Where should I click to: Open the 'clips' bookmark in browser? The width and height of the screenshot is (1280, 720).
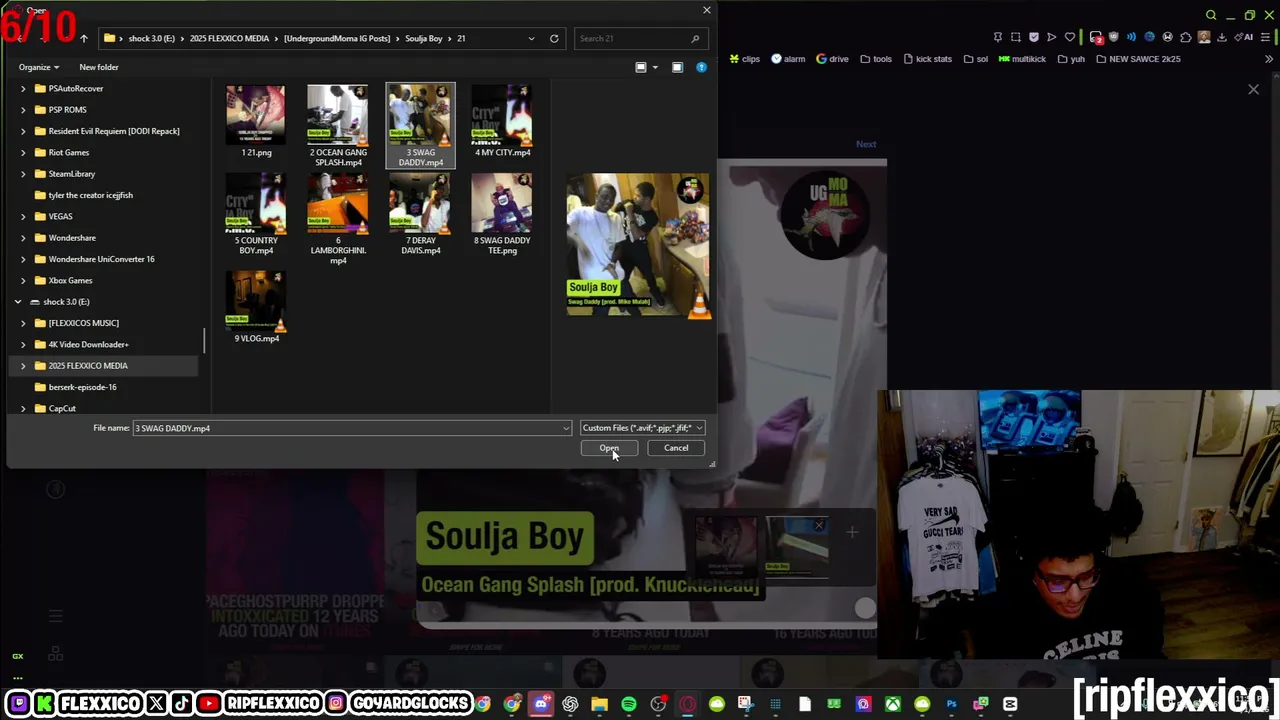click(x=745, y=59)
